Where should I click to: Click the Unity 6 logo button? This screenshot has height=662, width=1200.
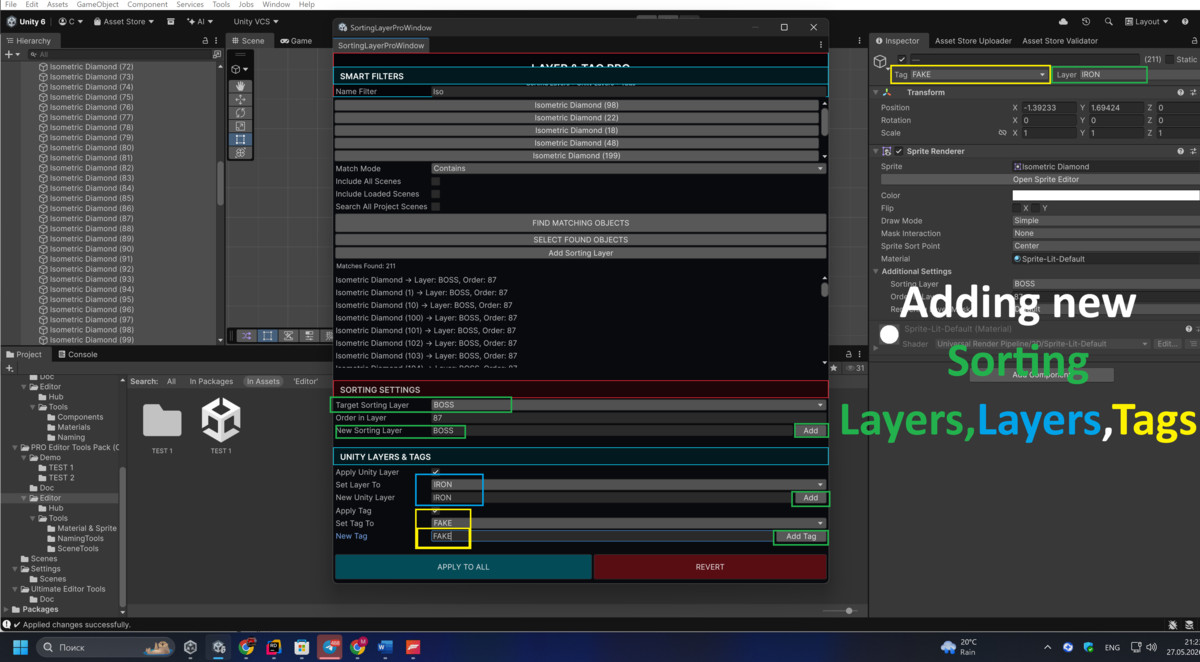tap(26, 21)
